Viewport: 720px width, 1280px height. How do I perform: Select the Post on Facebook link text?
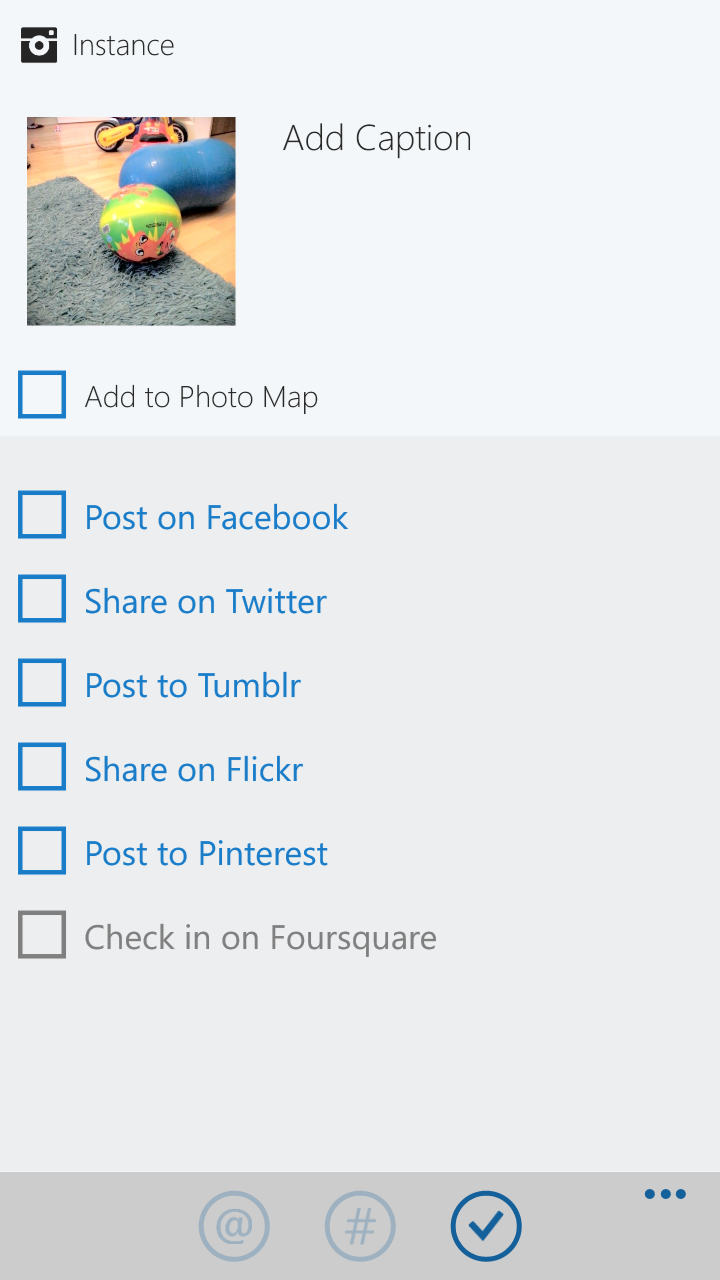216,517
